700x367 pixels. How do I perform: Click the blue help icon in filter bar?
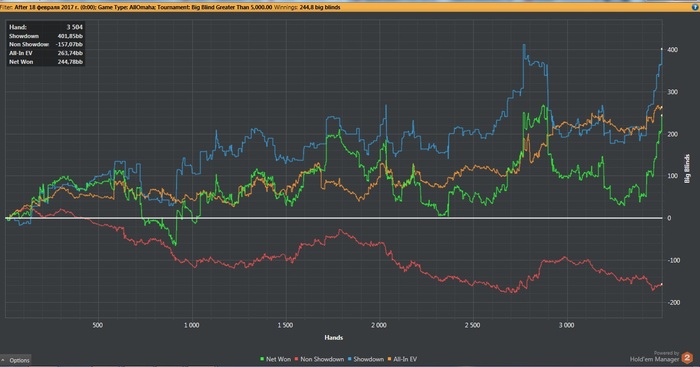[695, 7]
